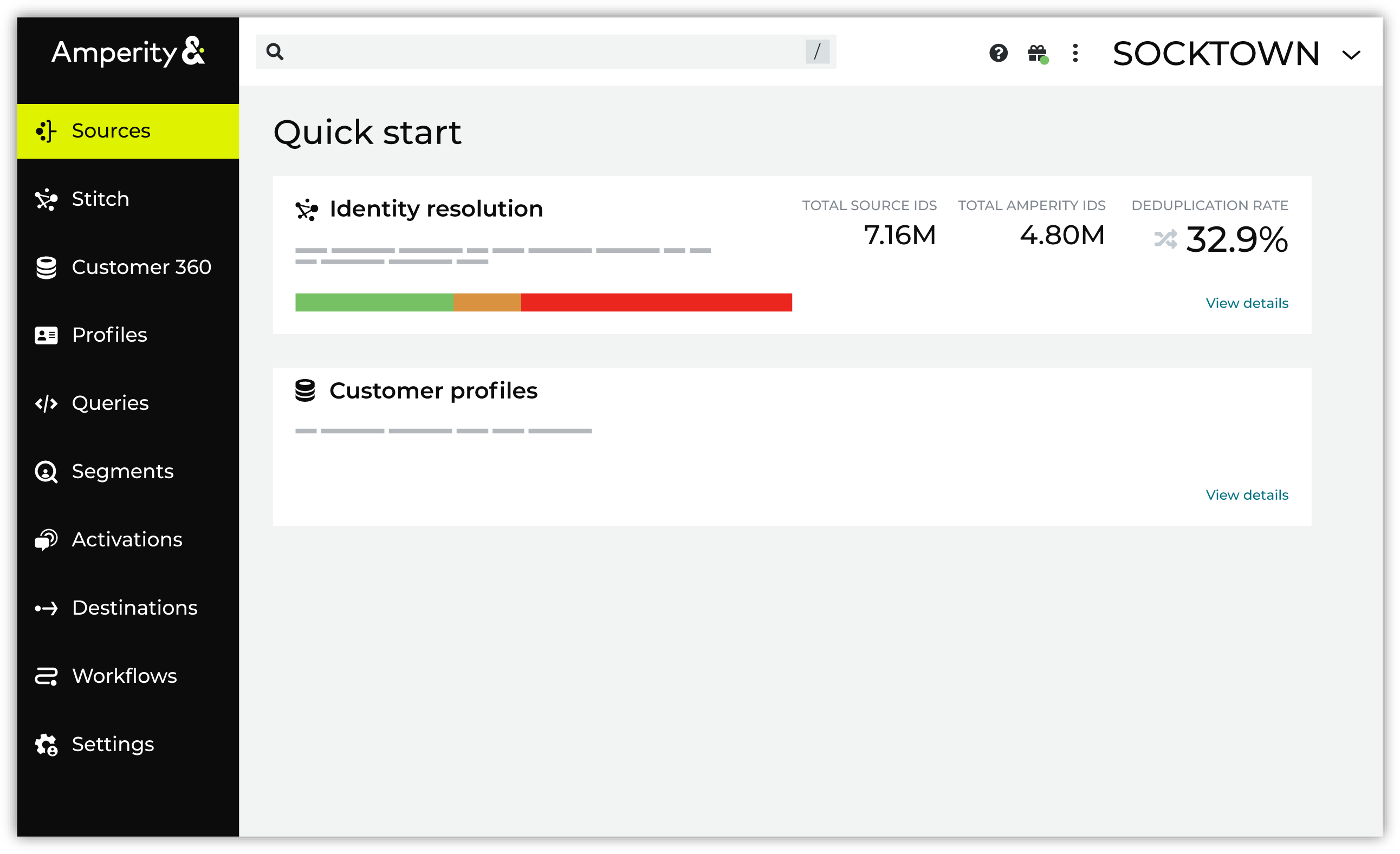Open the gift box what's new icon
This screenshot has width=1400, height=854.
[1037, 54]
